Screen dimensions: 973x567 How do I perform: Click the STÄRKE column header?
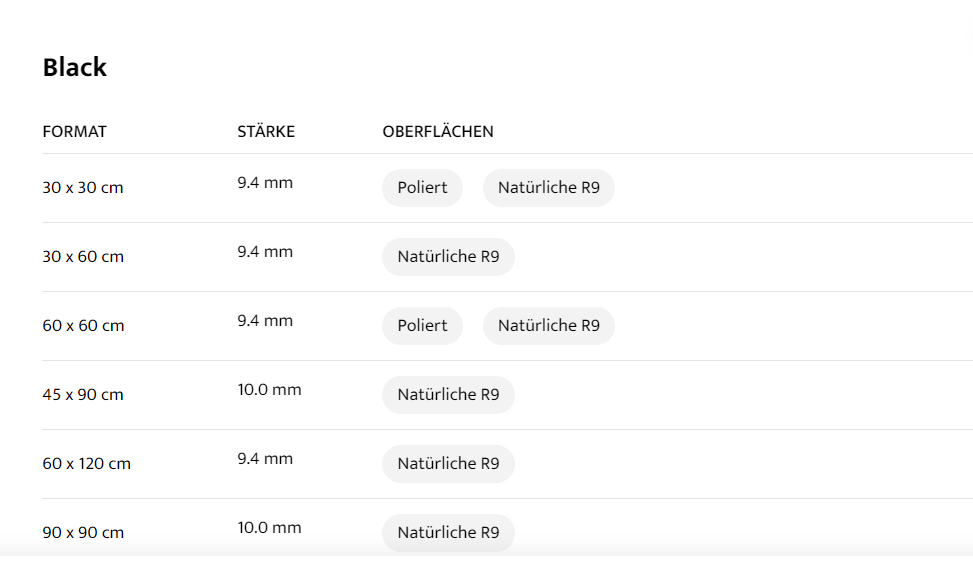point(266,132)
